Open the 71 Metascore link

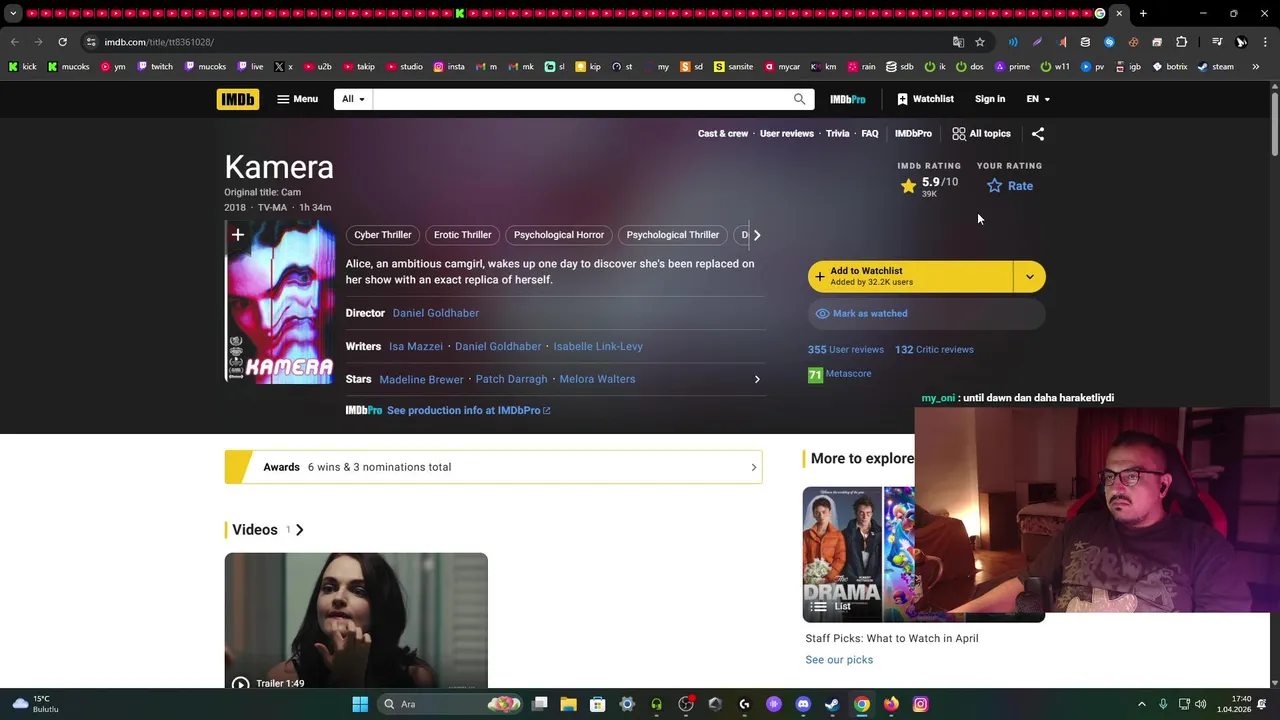pos(840,374)
